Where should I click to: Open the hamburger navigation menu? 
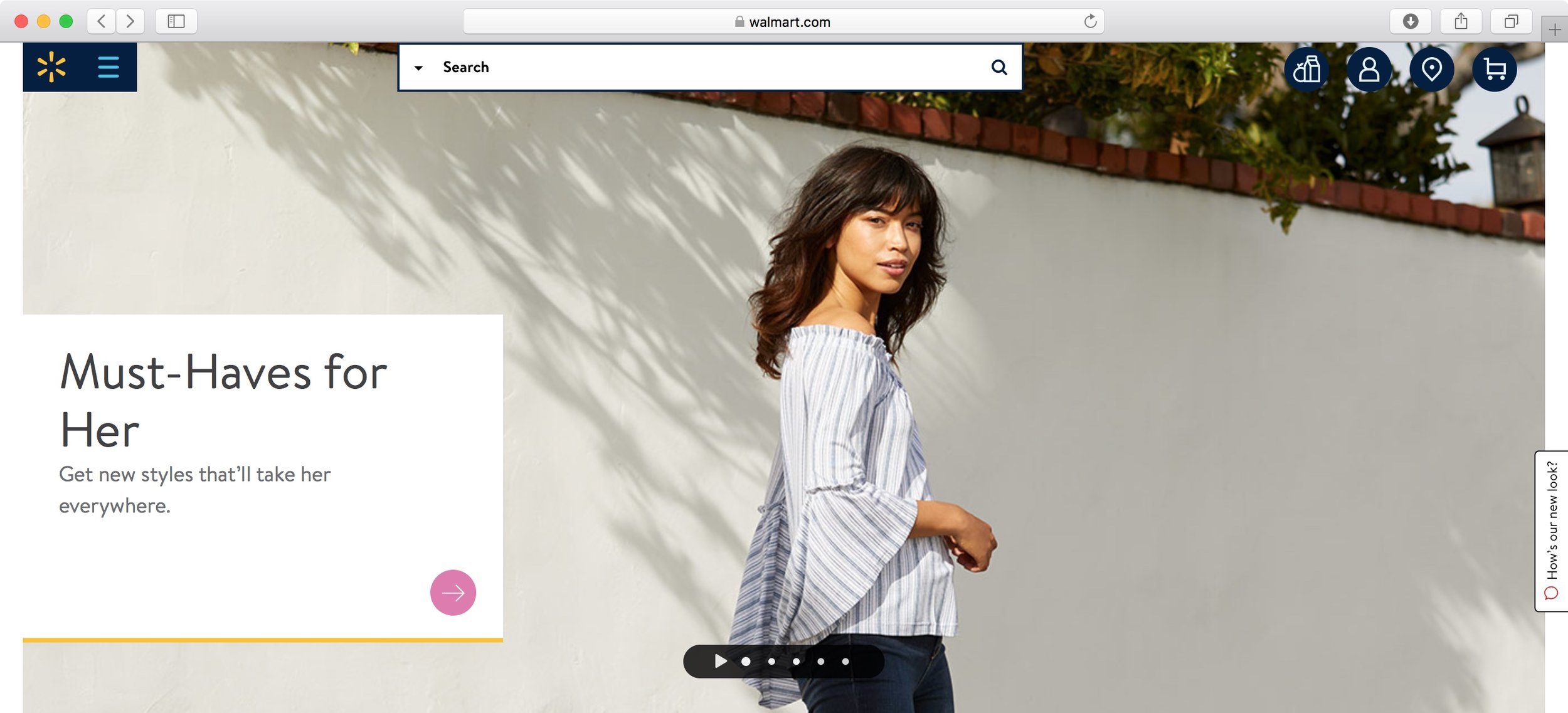pyautogui.click(x=109, y=67)
